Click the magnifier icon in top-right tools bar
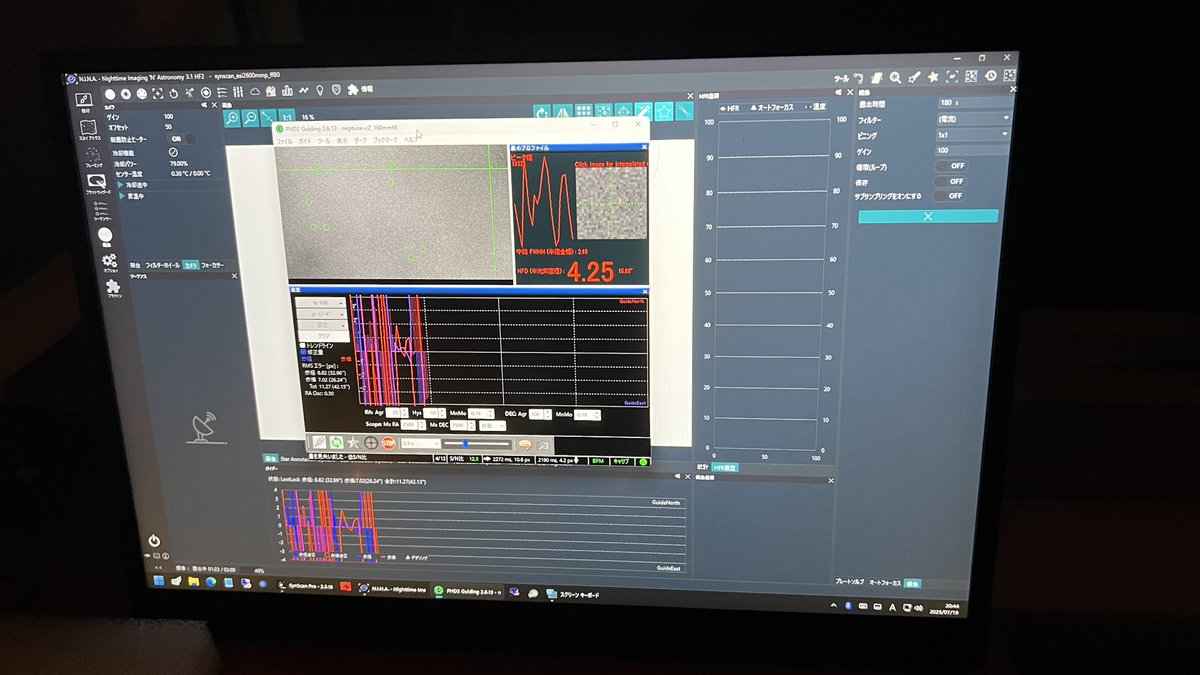Viewport: 1200px width, 675px height. 895,77
